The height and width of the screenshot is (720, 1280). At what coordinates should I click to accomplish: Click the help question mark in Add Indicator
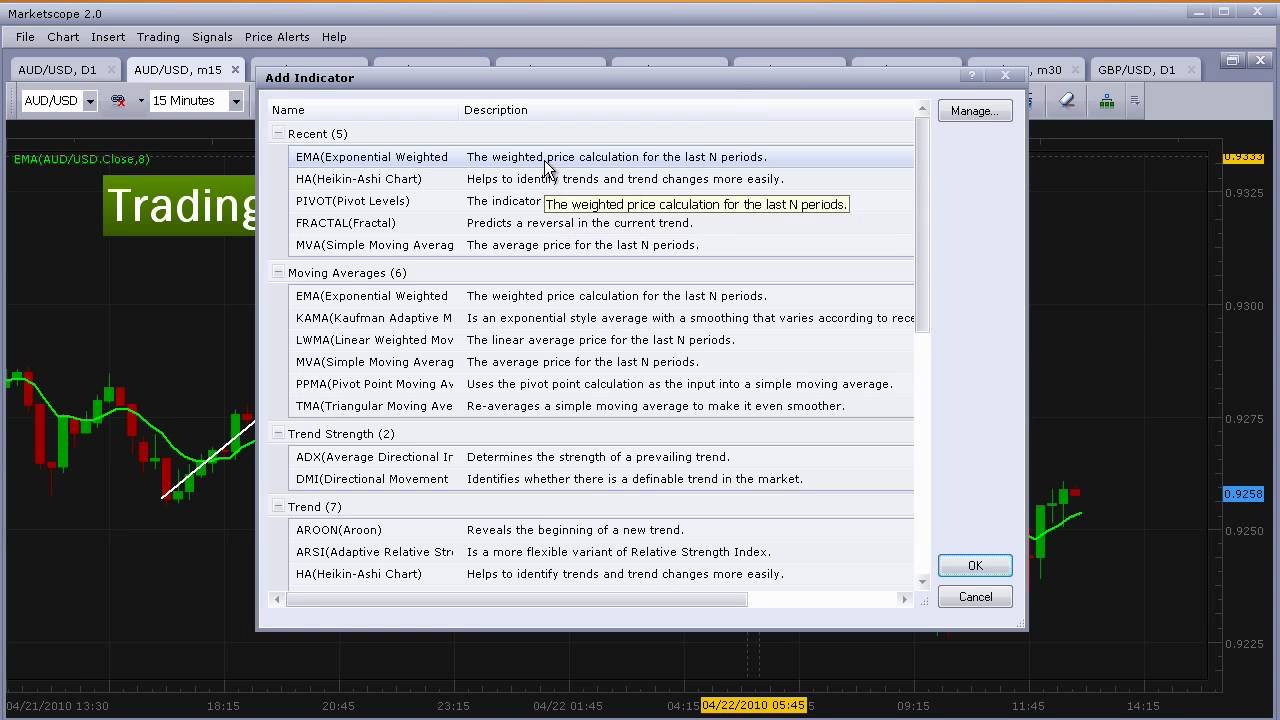click(x=972, y=76)
